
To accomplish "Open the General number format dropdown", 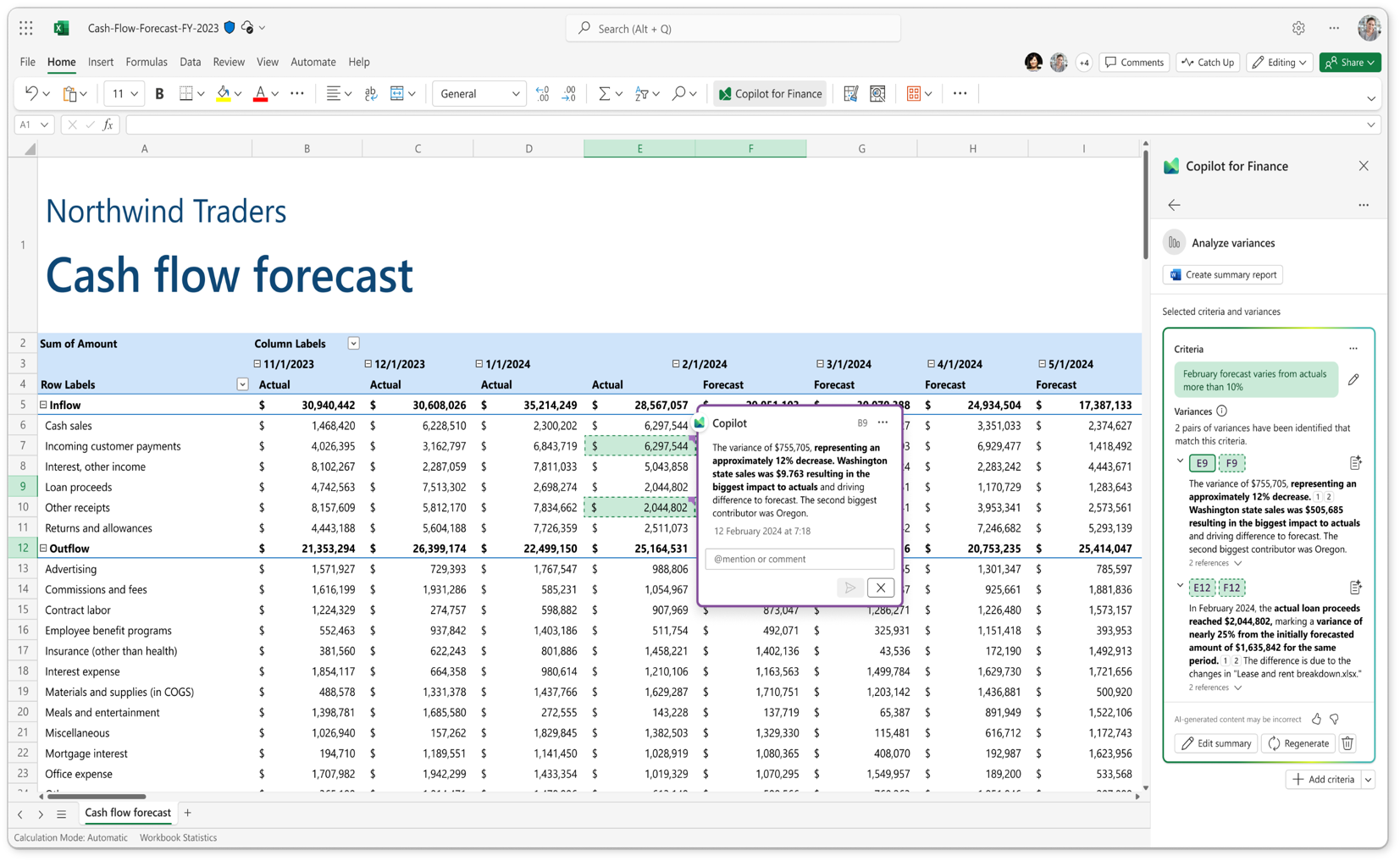I will point(479,93).
